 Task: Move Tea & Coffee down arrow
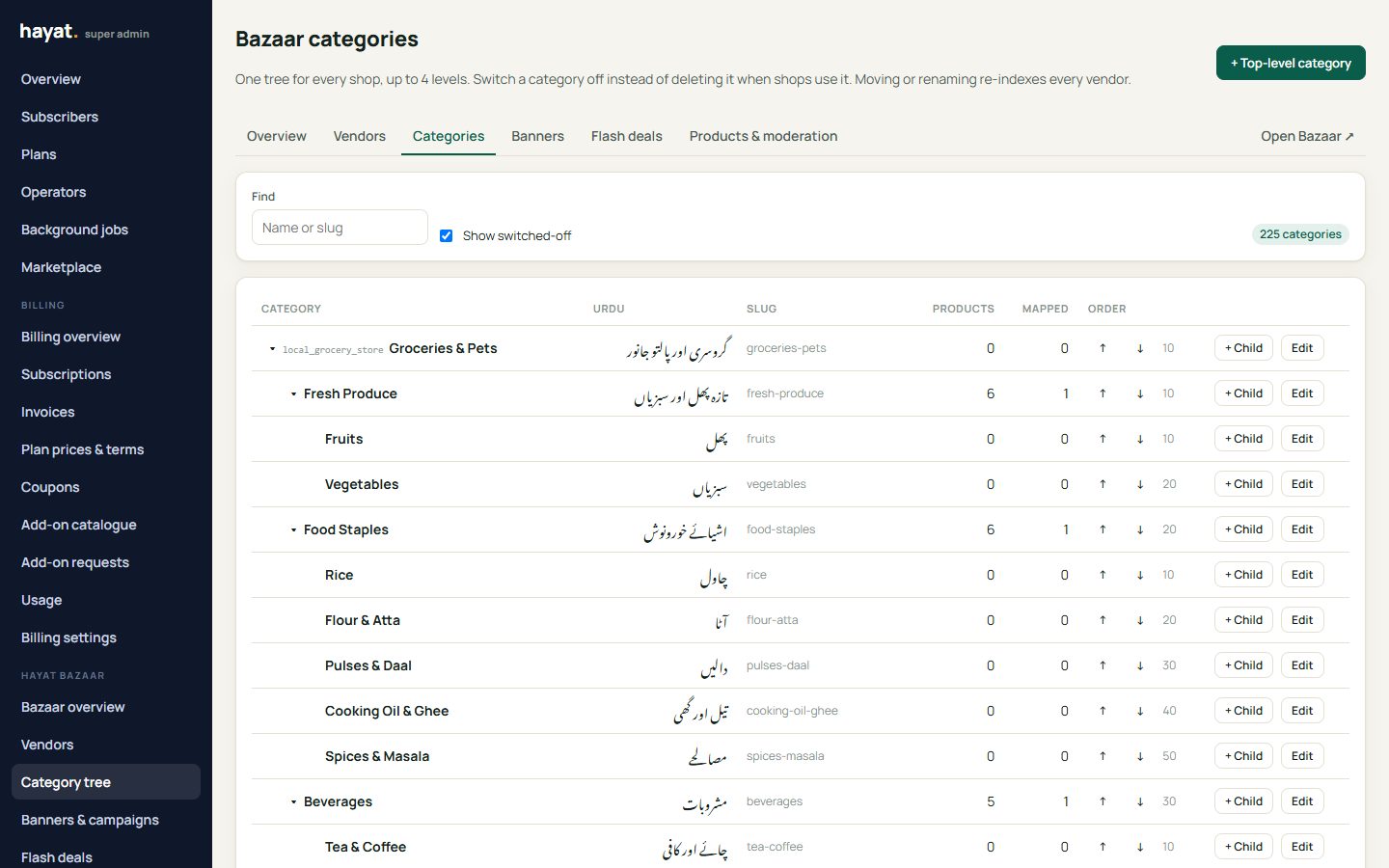(1140, 847)
